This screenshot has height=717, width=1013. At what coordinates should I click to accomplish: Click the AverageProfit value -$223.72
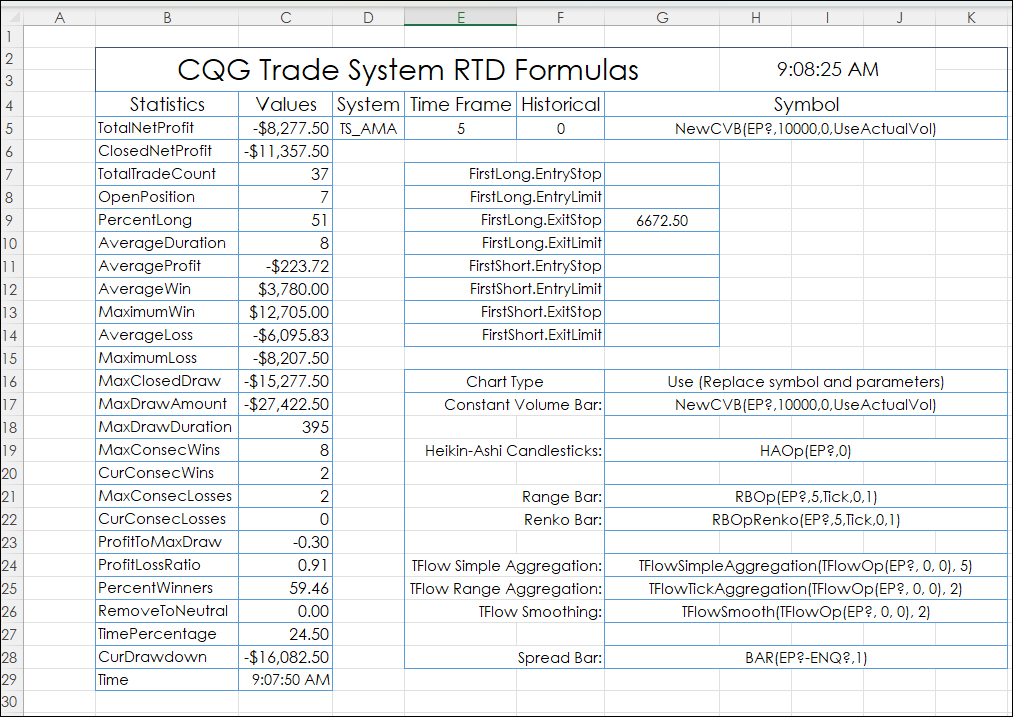286,266
